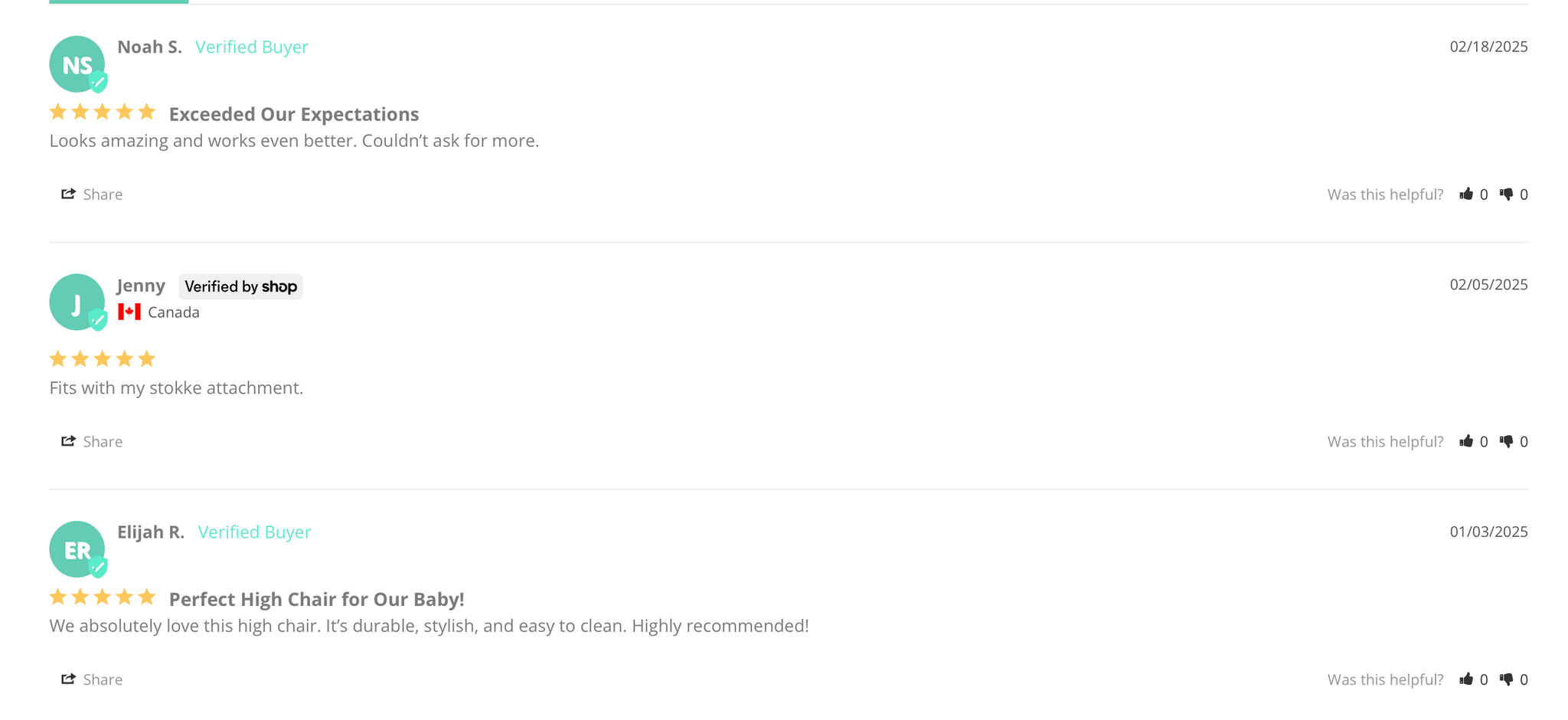1568x720 pixels.
Task: Click share arrow icon on Jenny's review
Action: tap(68, 441)
